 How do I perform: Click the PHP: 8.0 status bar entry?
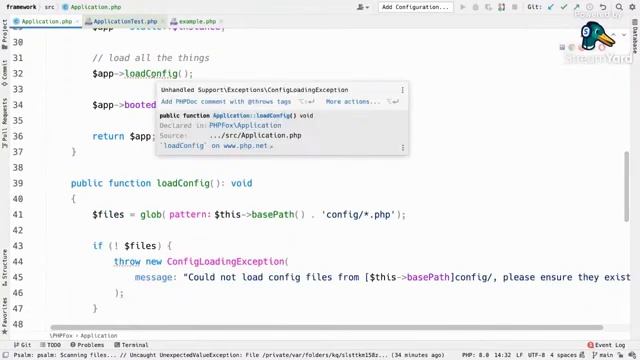click(x=476, y=355)
